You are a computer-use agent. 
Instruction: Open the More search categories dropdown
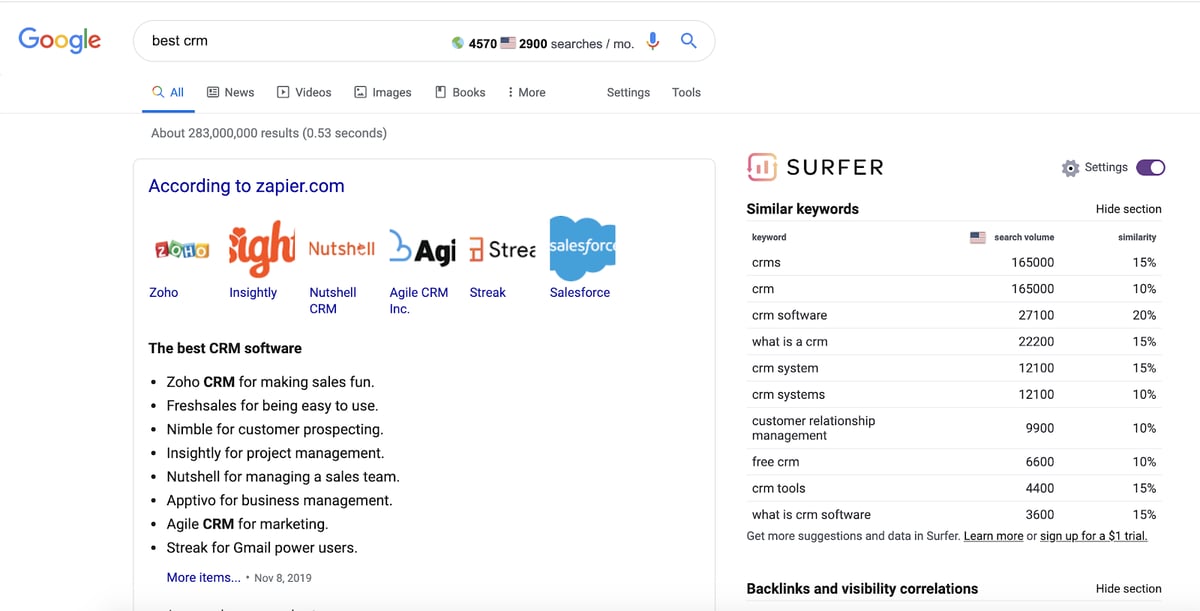click(x=525, y=91)
